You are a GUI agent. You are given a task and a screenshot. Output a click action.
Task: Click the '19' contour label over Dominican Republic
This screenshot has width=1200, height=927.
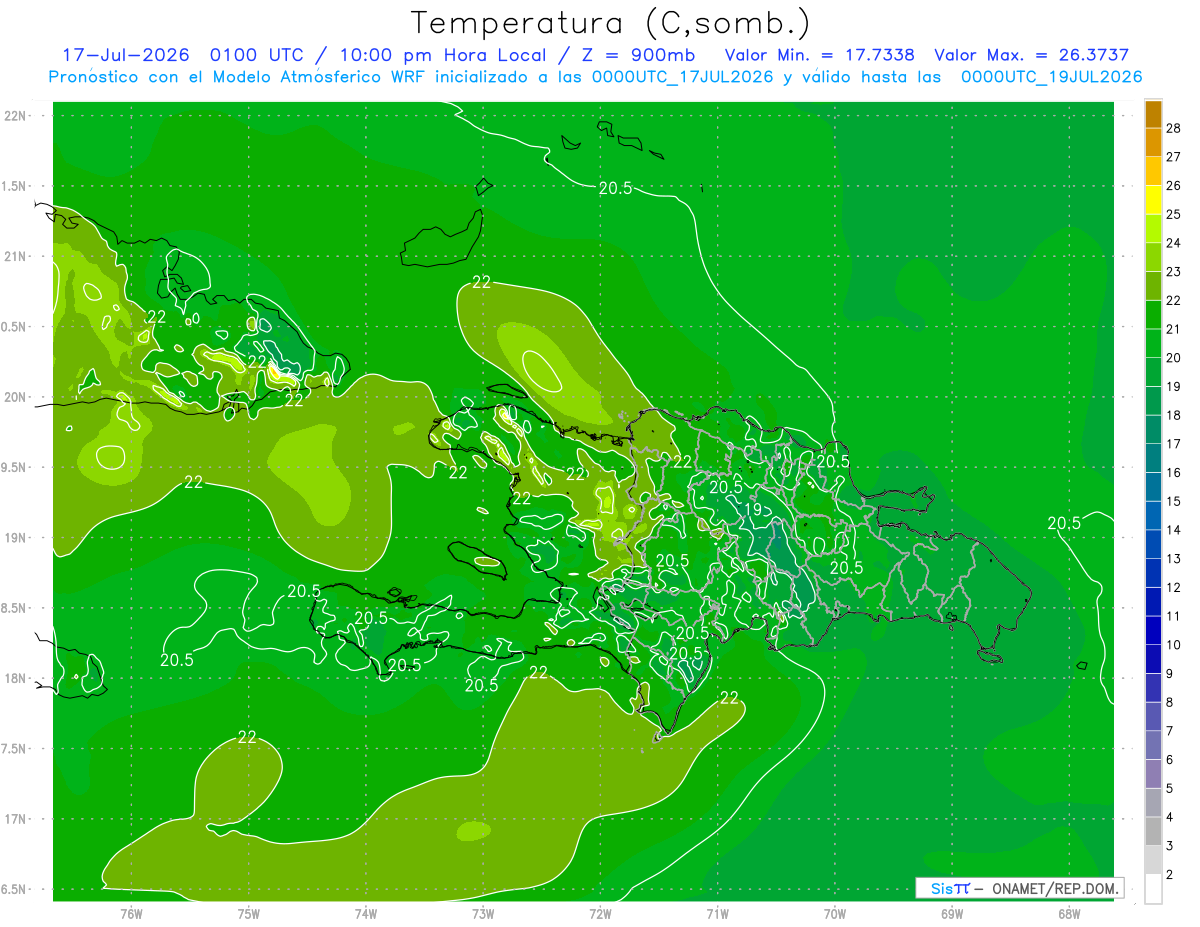753,509
